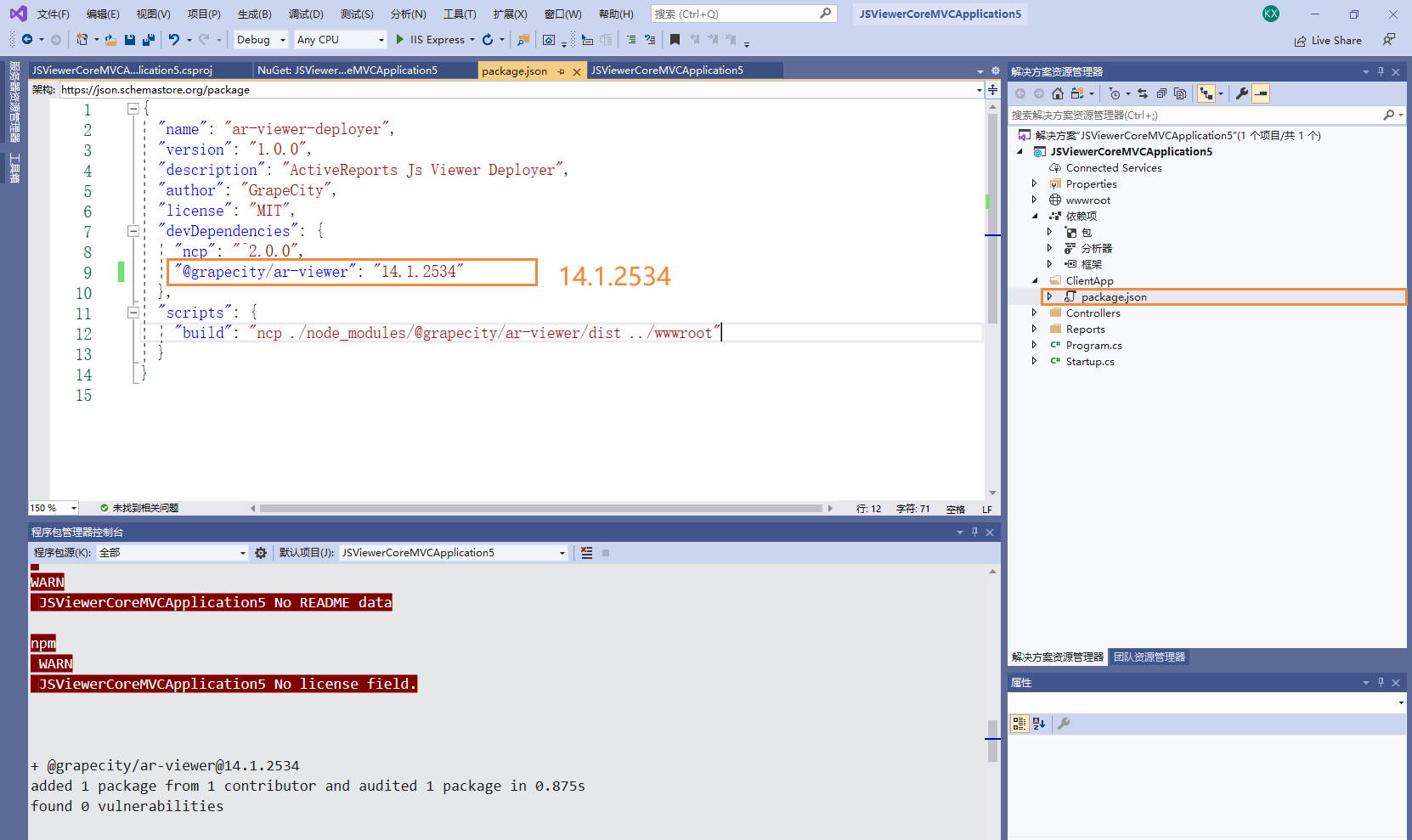1412x840 pixels.
Task: Click the Alphabetical sort icon in Properties panel
Action: (1039, 724)
